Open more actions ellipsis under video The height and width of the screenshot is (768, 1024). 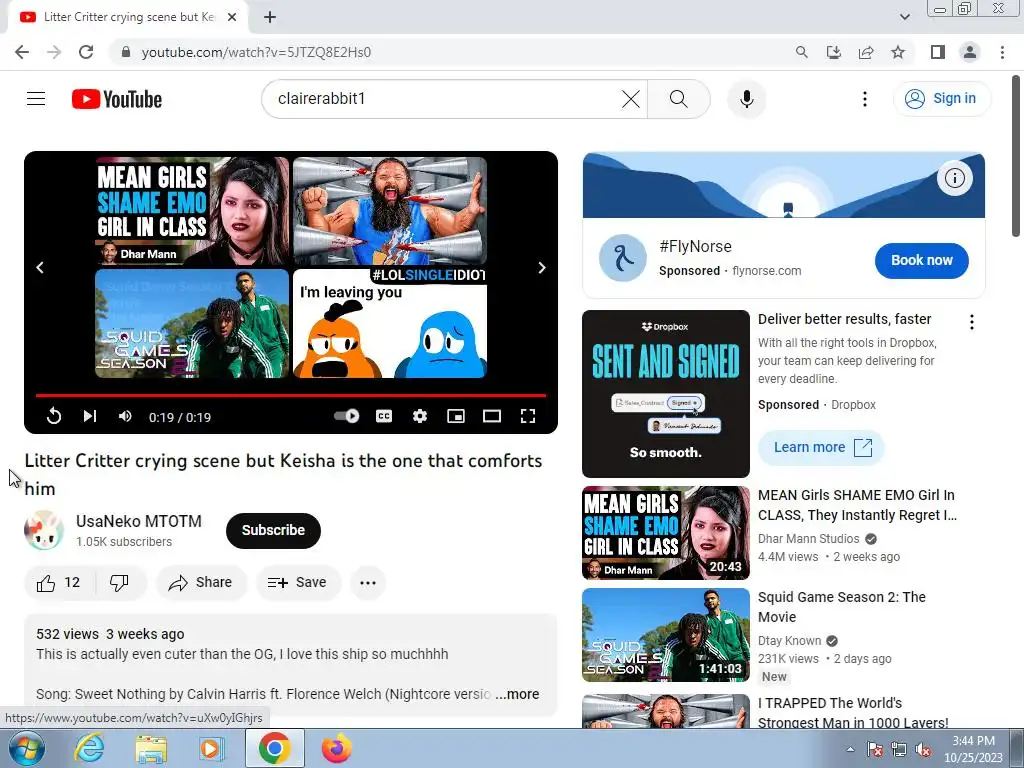tap(368, 583)
